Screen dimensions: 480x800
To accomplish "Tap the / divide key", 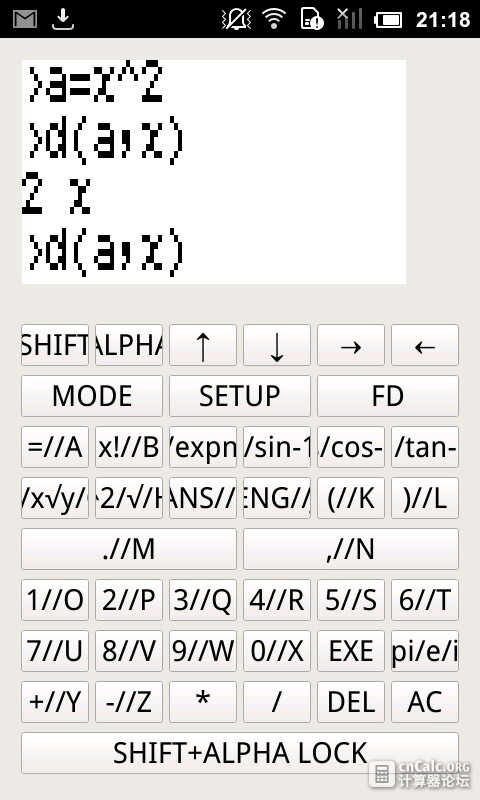I will [x=277, y=702].
